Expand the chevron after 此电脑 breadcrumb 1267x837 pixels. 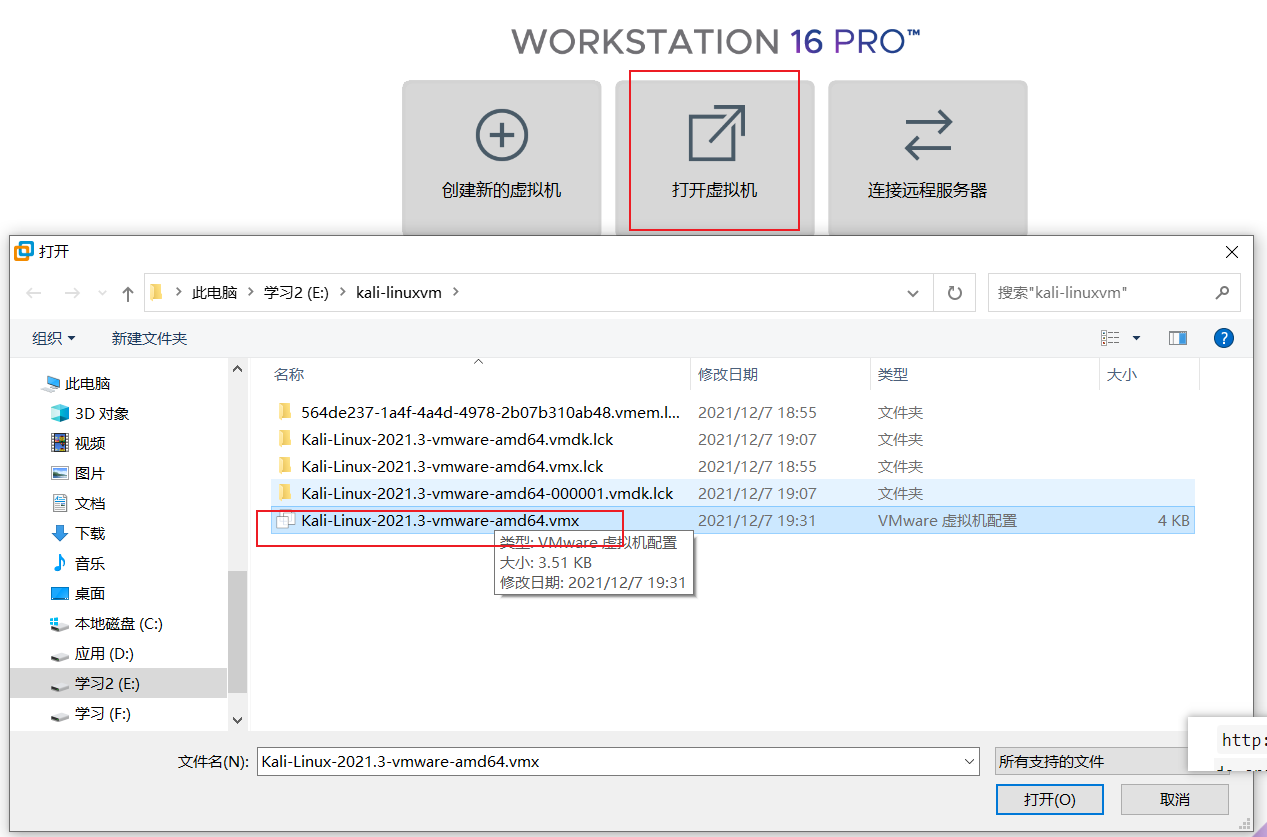(250, 293)
